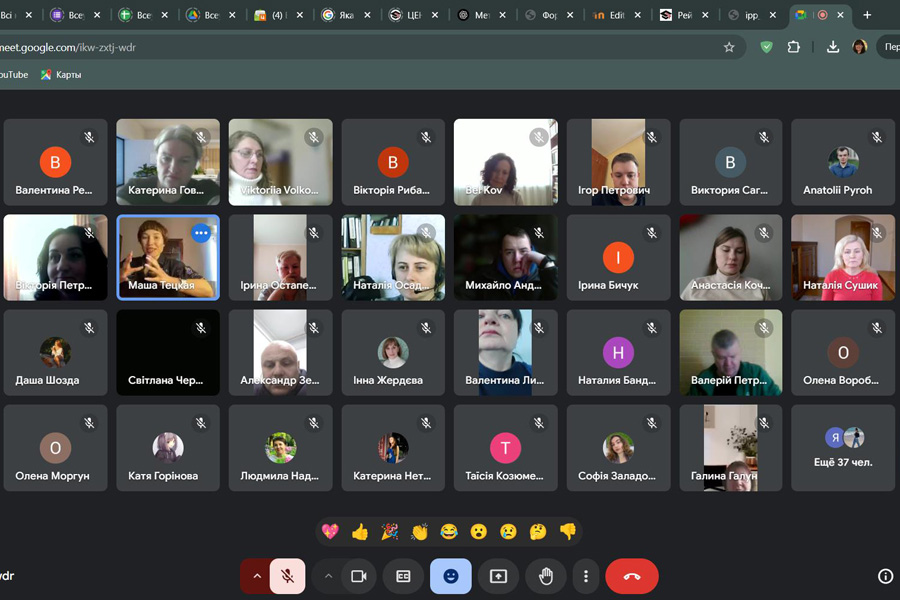The height and width of the screenshot is (600, 900).
Task: Expand audio settings chevron beside microphone
Action: (x=257, y=576)
